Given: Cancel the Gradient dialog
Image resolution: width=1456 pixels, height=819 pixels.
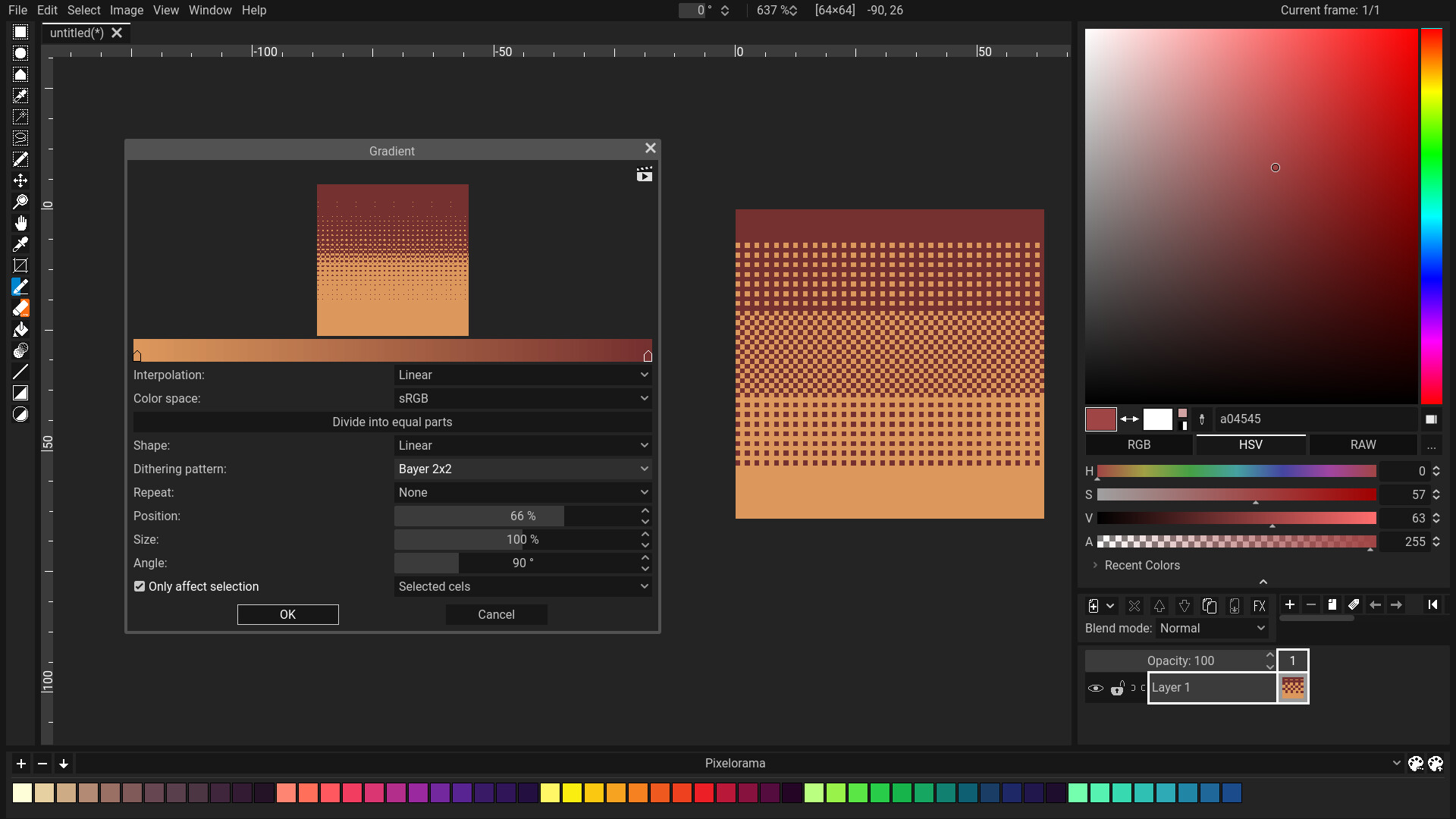Looking at the screenshot, I should pos(496,614).
